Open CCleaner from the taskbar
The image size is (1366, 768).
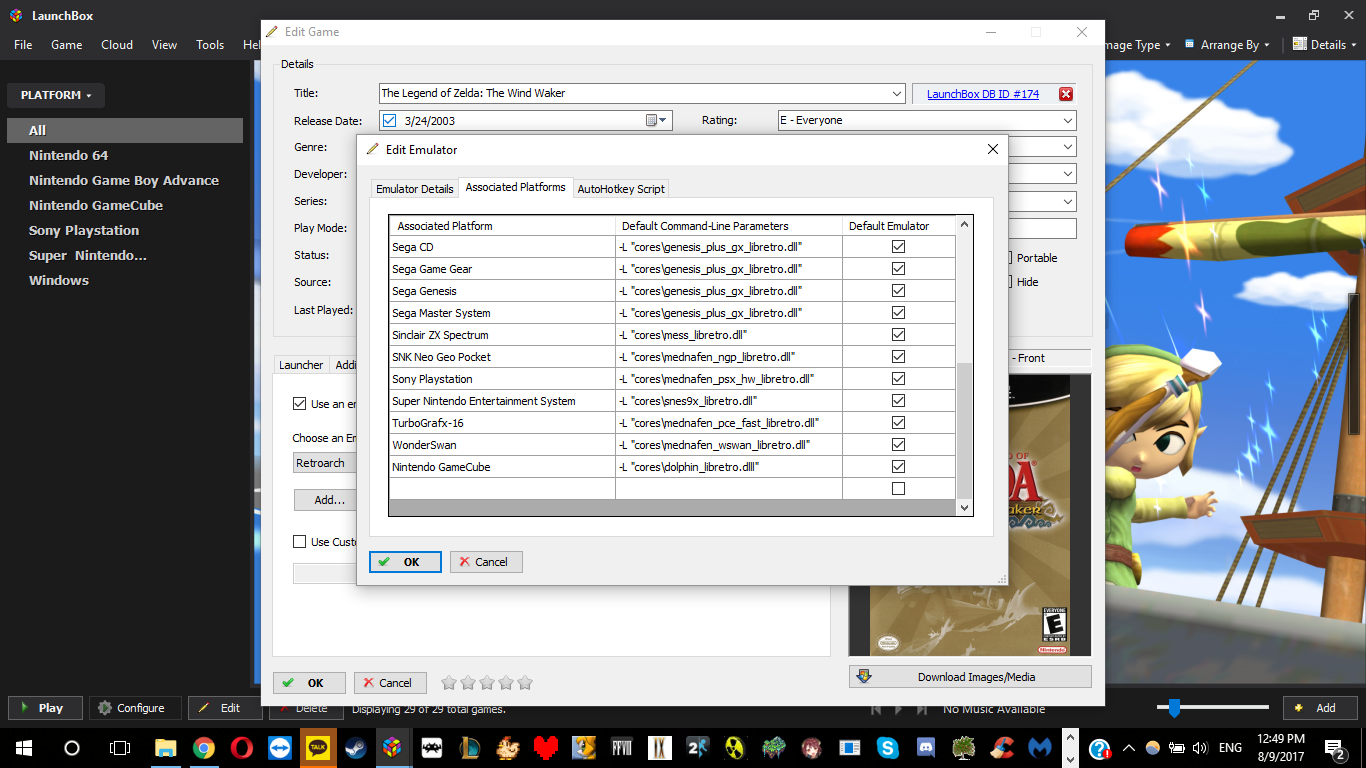click(1002, 747)
